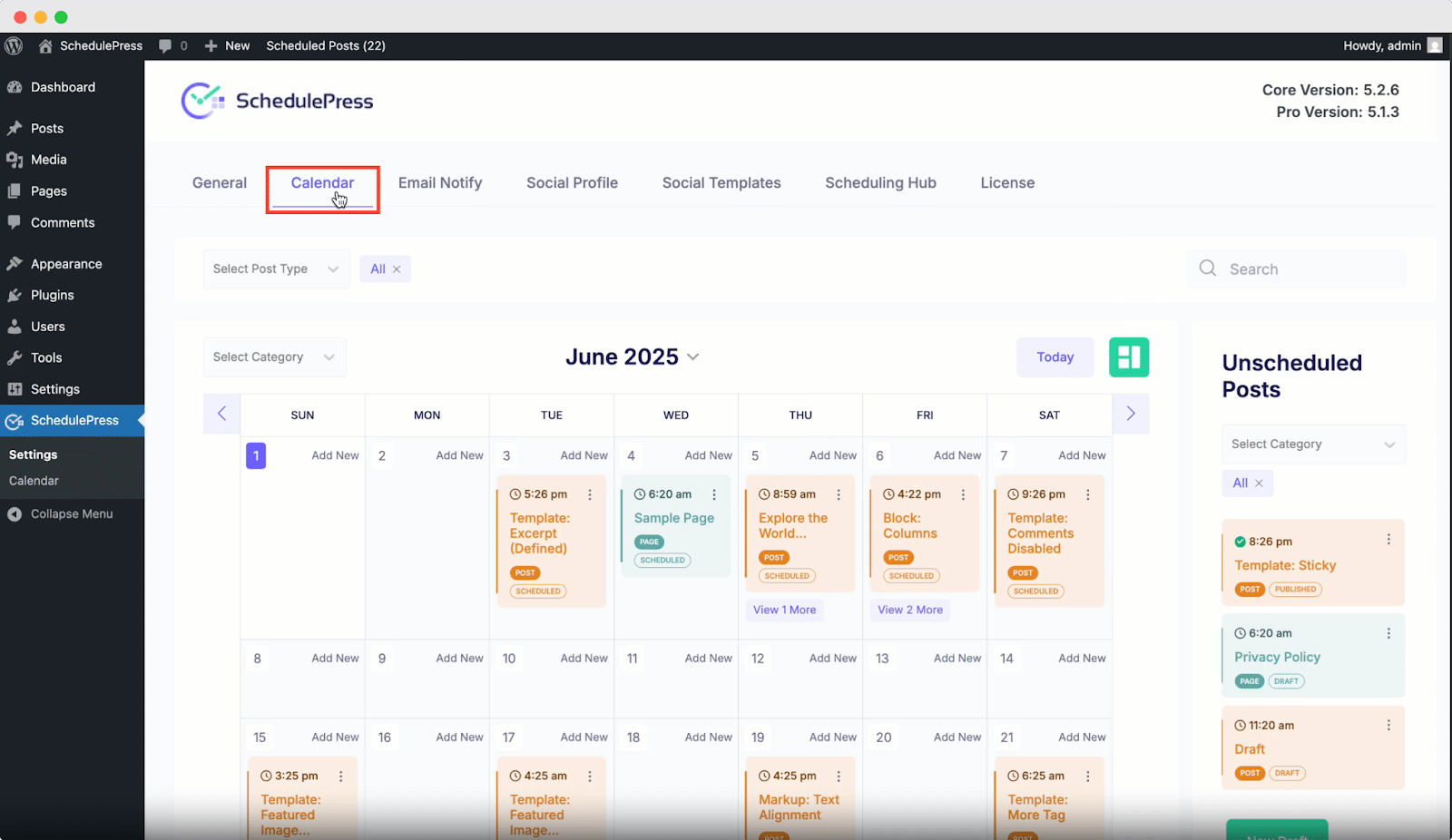Jump to Today on the calendar
Screen dimensions: 1452x840
(1055, 357)
